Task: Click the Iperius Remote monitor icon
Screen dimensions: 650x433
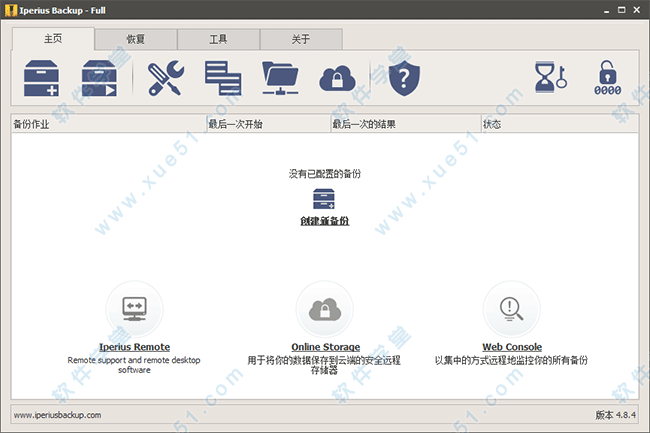Action: (x=134, y=309)
